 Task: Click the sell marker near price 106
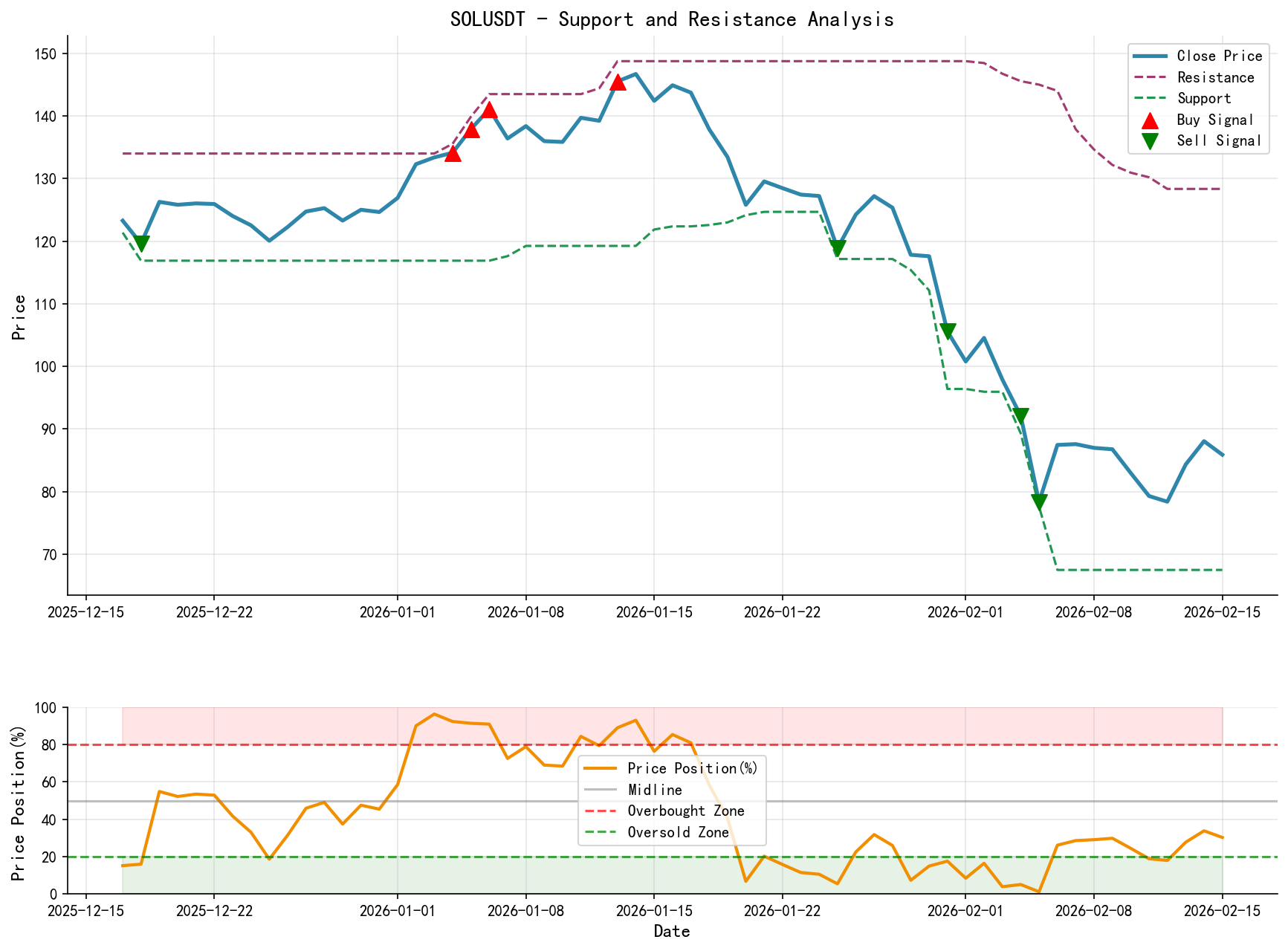tap(949, 329)
